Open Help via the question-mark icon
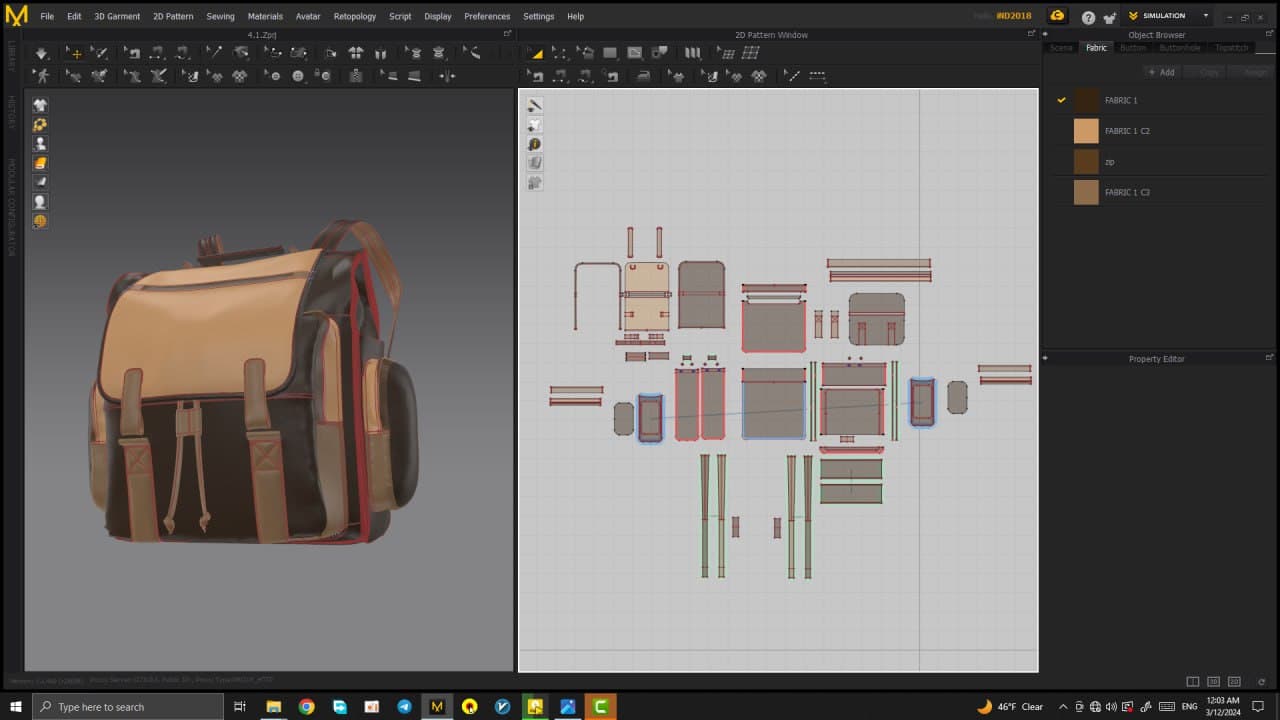The height and width of the screenshot is (720, 1280). (x=1088, y=17)
